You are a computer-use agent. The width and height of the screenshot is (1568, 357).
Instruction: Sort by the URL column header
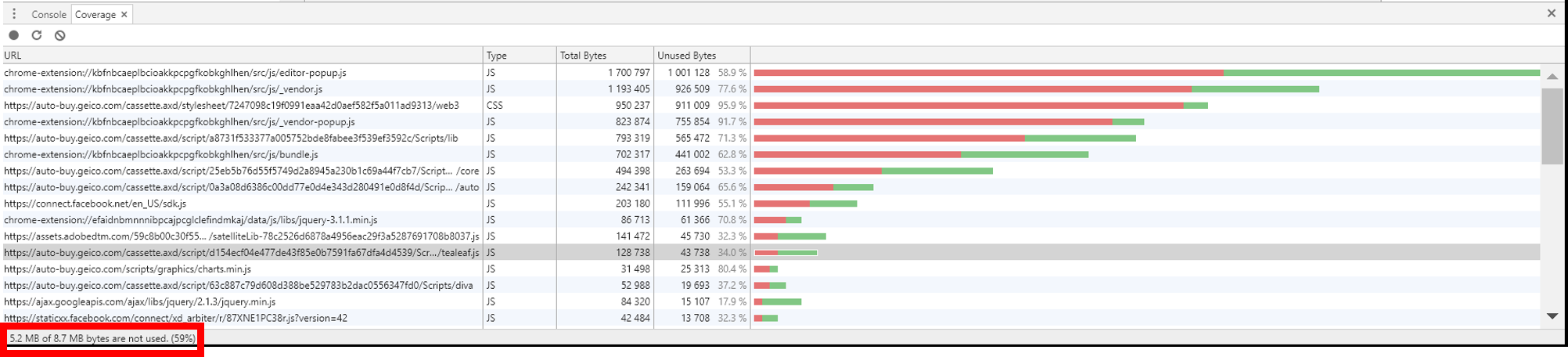(235, 56)
